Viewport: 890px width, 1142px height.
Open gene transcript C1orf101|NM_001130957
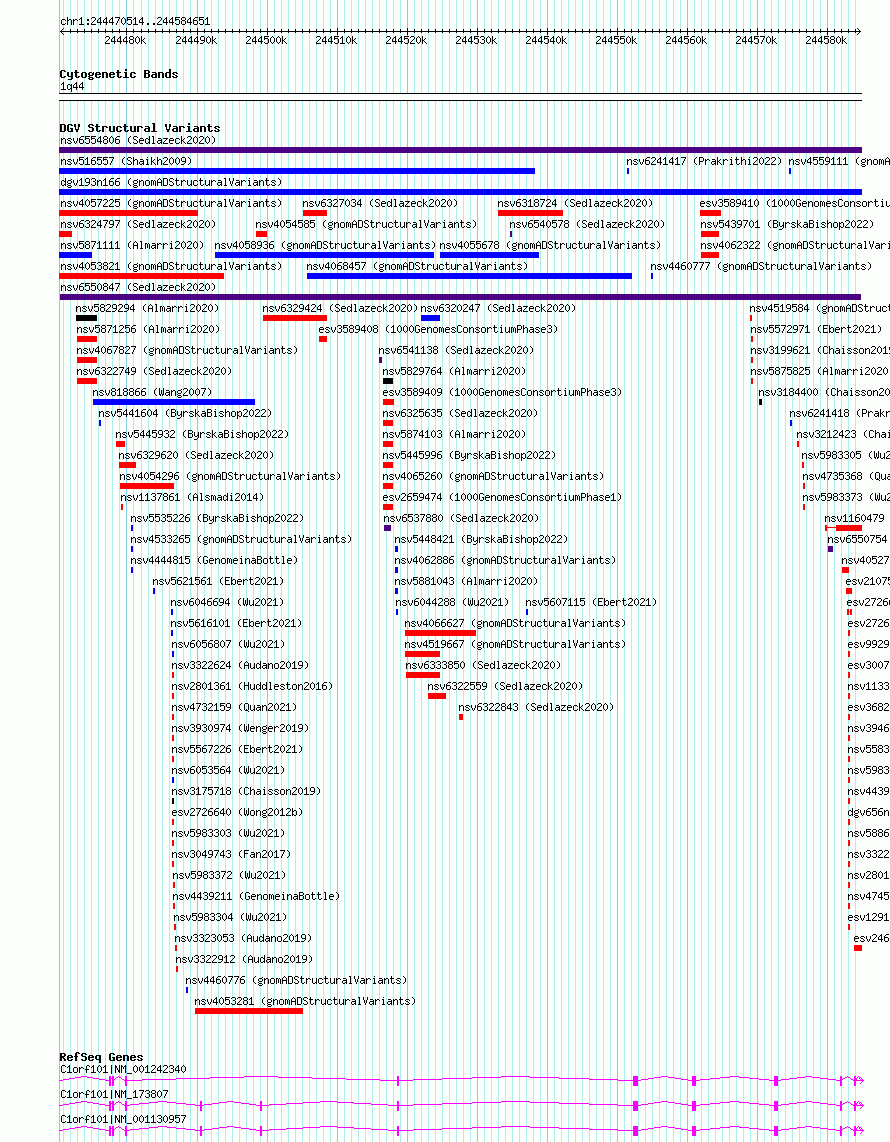[123, 1119]
